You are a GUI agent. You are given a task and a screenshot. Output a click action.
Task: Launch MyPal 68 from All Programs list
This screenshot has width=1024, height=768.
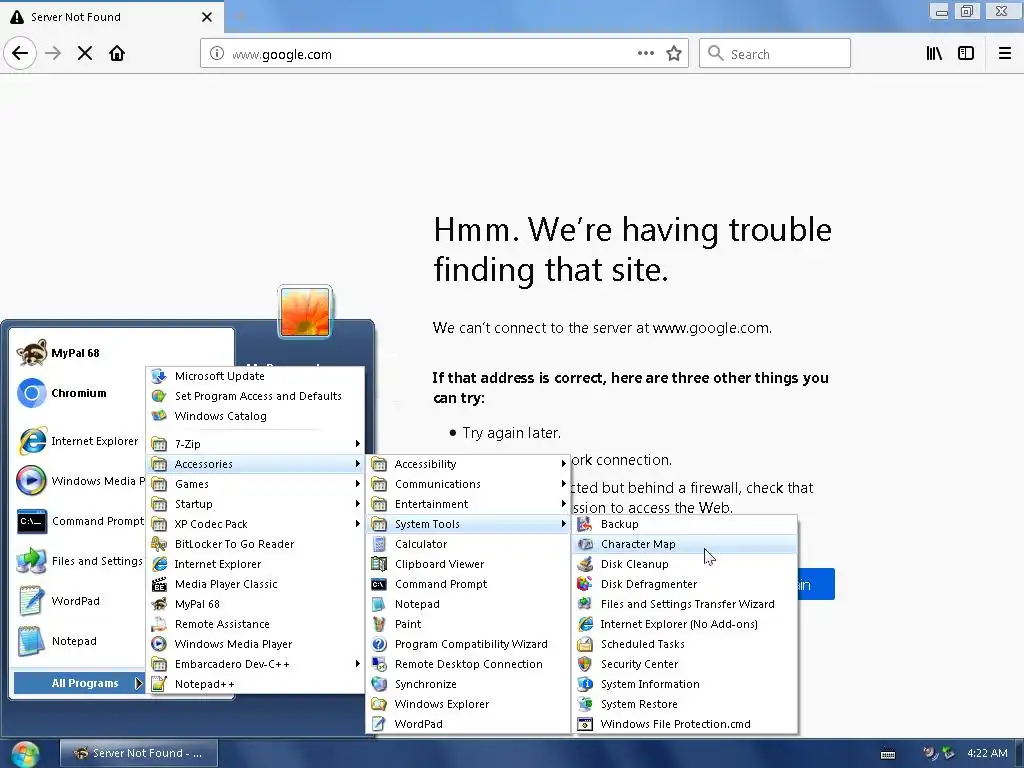point(255,604)
